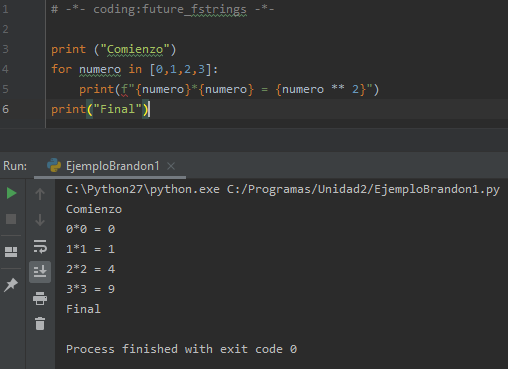This screenshot has width=508, height=369.
Task: Click the Comienzo output line
Action: [94, 209]
